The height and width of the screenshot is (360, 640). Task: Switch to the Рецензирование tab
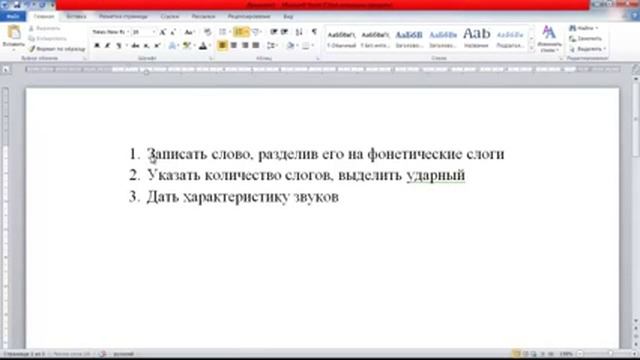click(x=249, y=16)
